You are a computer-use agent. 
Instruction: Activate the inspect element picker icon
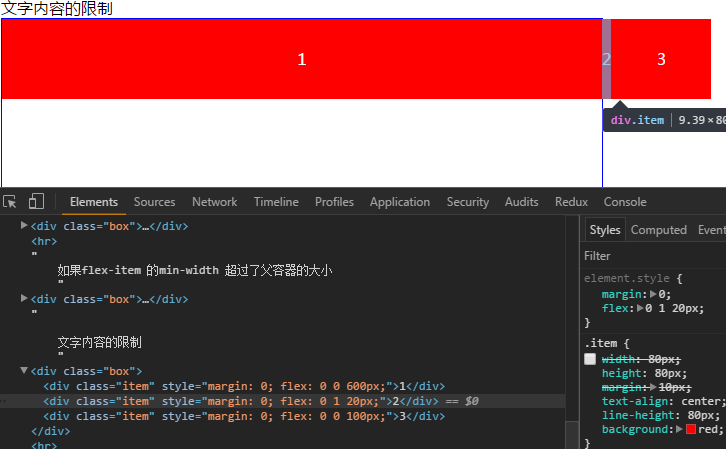[x=10, y=202]
